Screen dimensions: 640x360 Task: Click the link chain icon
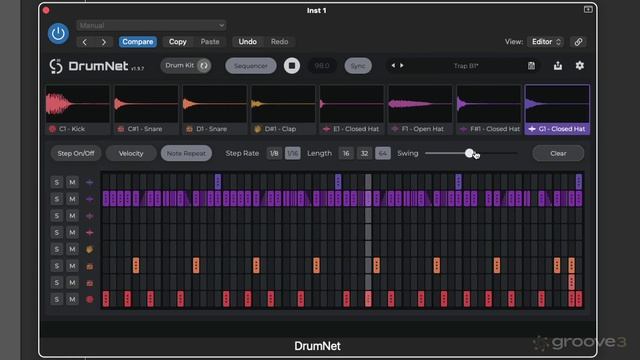(578, 42)
